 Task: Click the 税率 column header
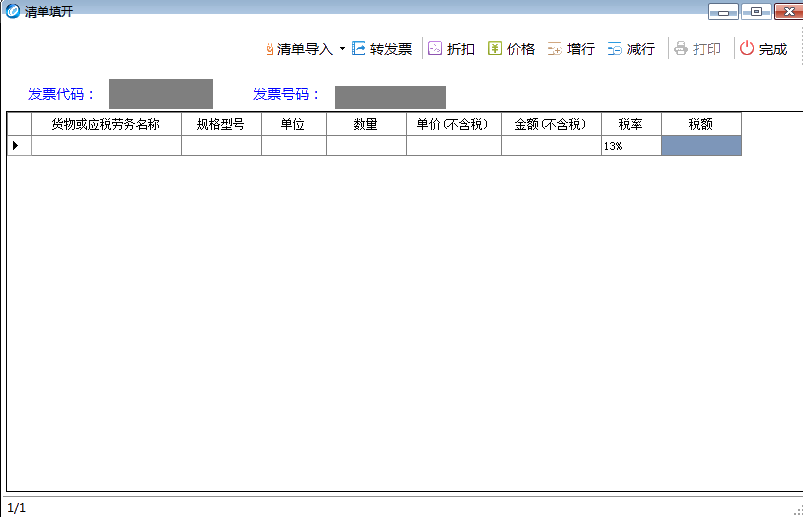[x=631, y=124]
